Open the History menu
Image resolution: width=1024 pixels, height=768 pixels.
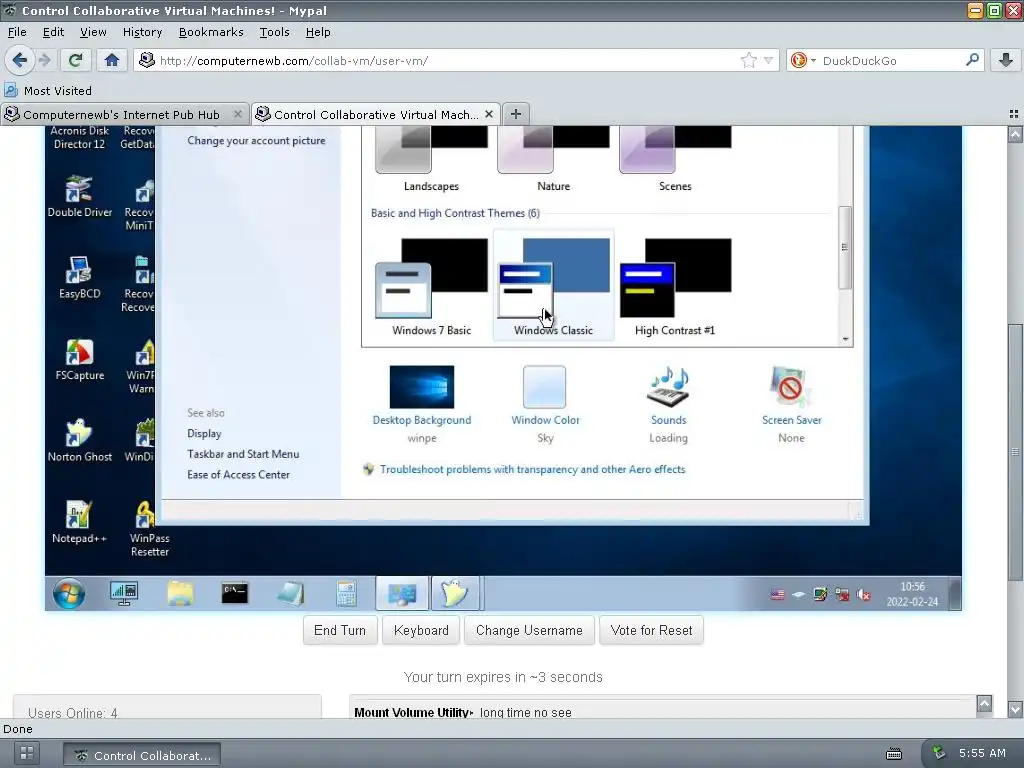[x=142, y=32]
